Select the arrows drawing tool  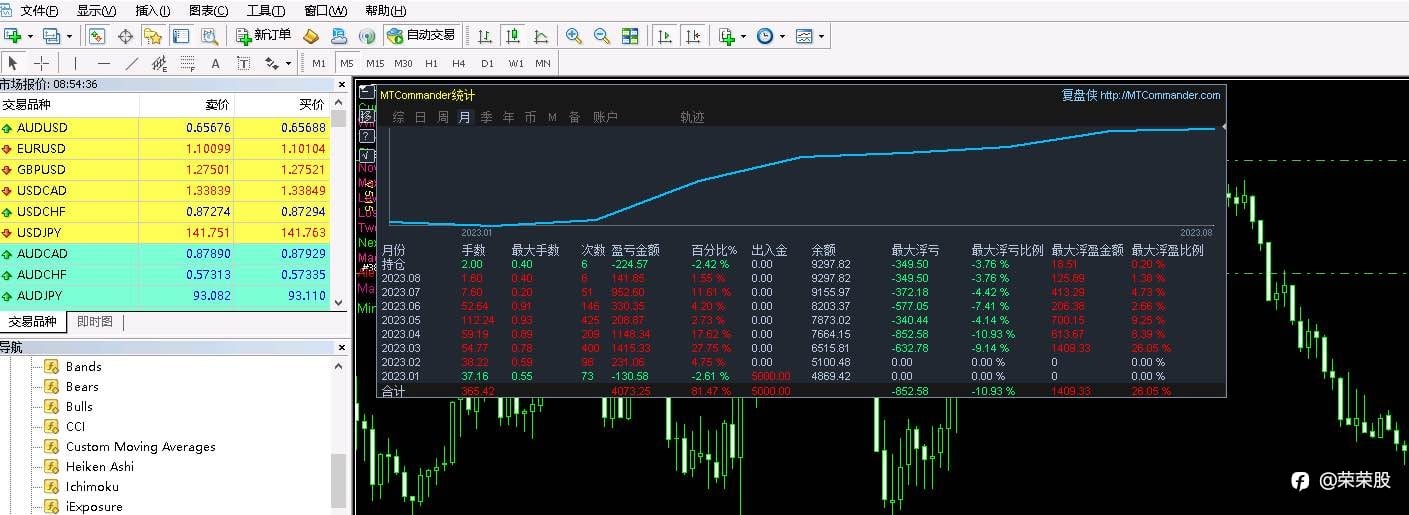[x=271, y=63]
